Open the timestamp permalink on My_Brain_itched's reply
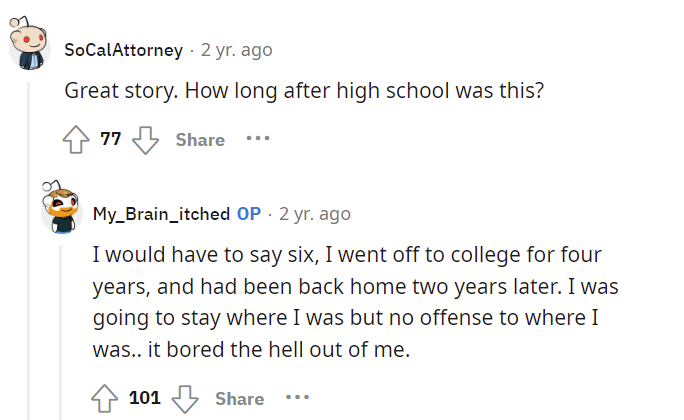This screenshot has height=420, width=684. pos(315,214)
